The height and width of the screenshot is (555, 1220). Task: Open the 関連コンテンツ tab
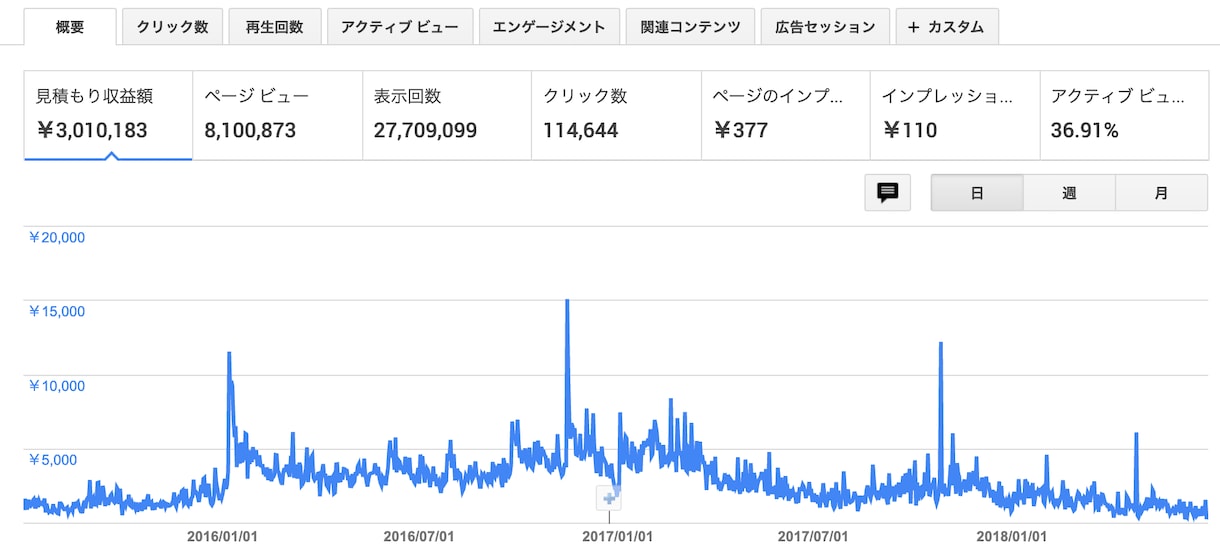690,27
